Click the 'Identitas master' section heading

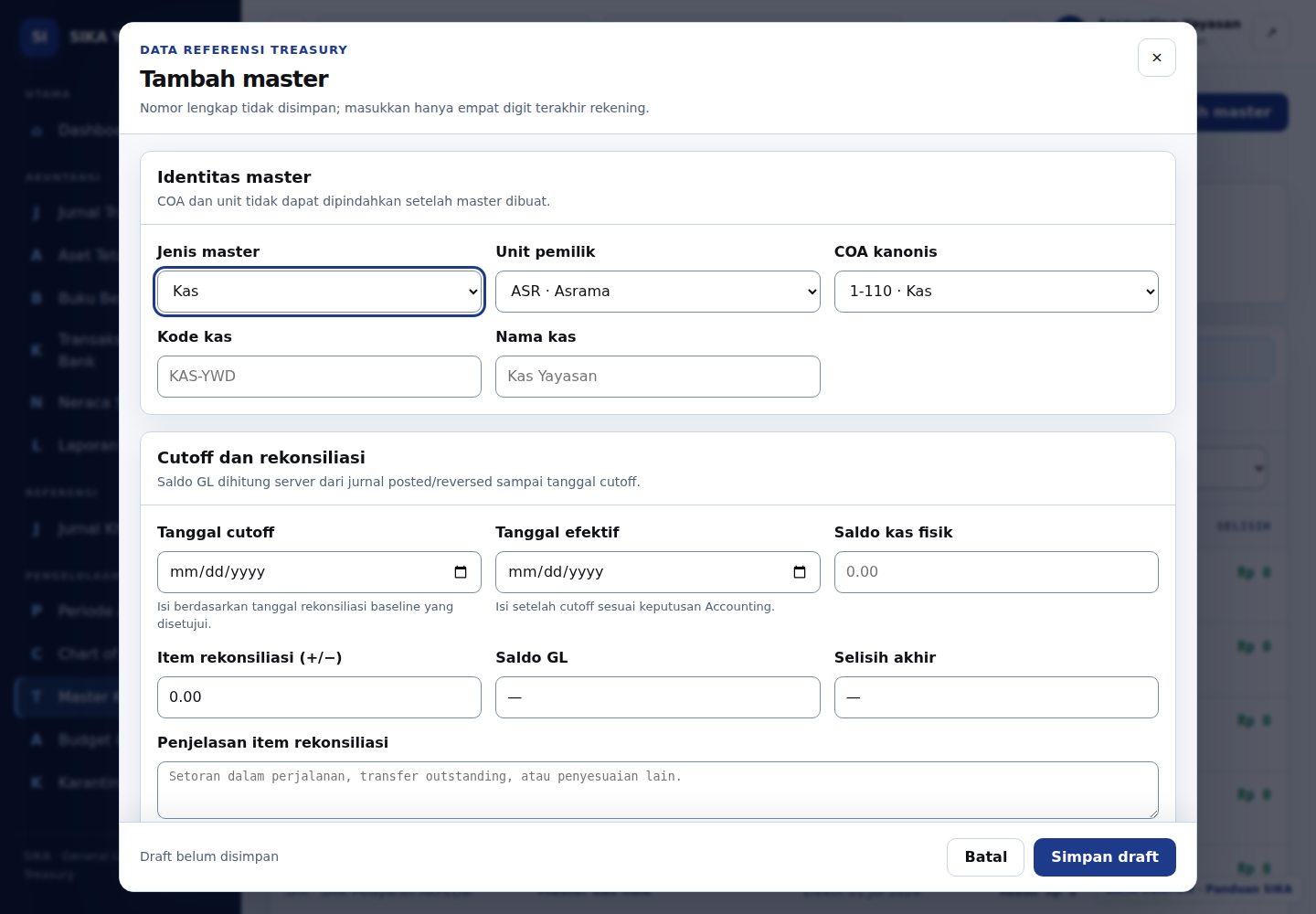point(234,177)
